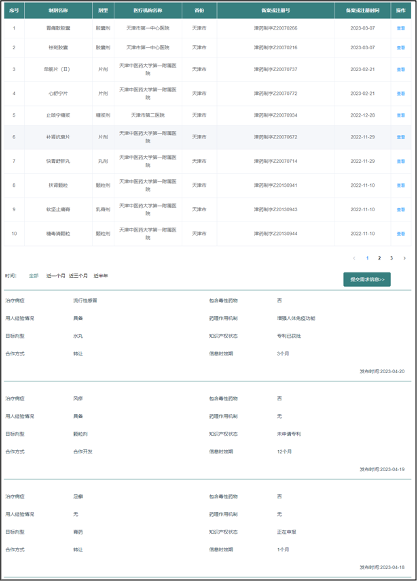The width and height of the screenshot is (417, 581).
Task: Filter time by 全部
Action: [34, 276]
